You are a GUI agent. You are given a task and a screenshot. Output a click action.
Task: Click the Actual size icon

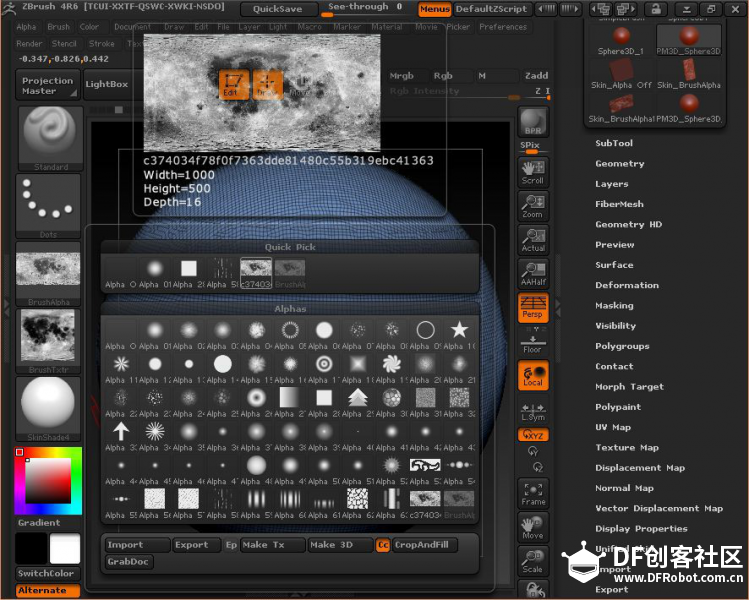point(533,240)
